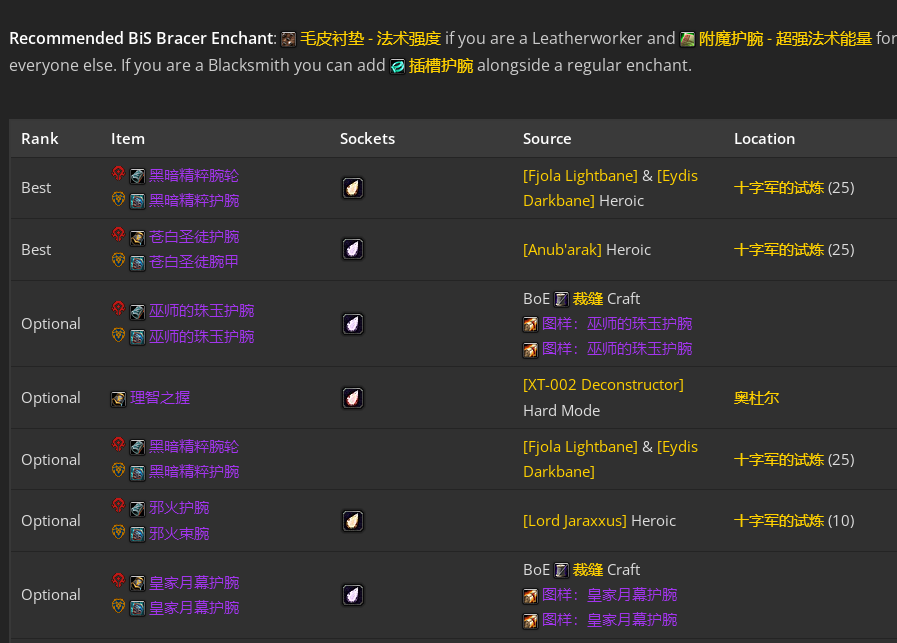
Task: Open the [XT-002 Deconstructor] boss link
Action: 603,385
